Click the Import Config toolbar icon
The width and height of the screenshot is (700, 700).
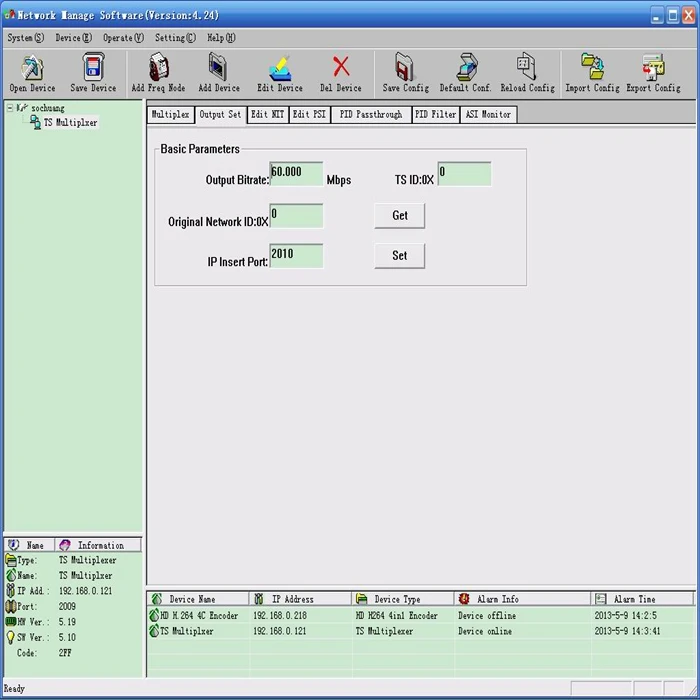click(592, 67)
